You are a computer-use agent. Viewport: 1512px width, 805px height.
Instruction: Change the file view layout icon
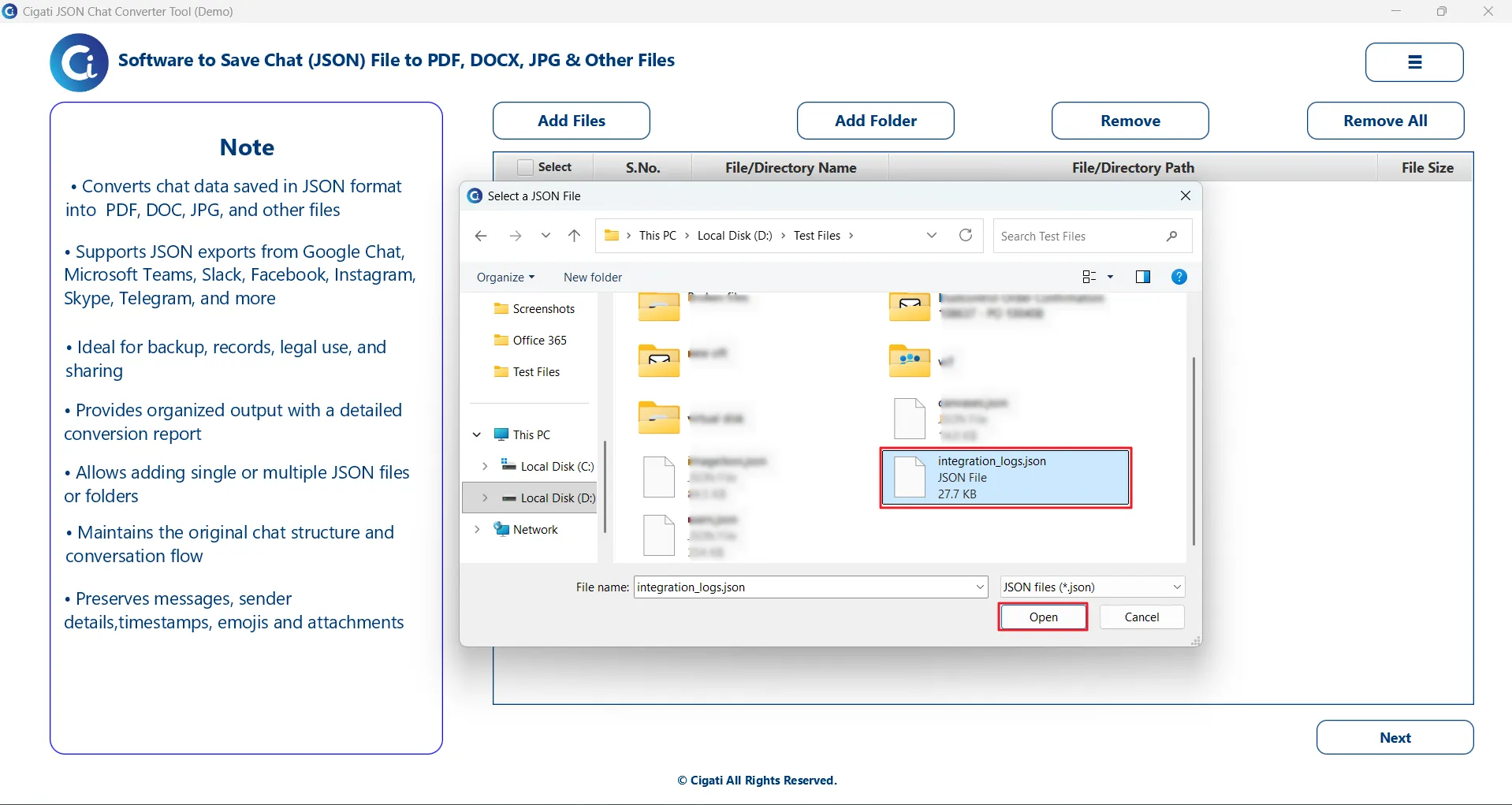[1089, 277]
